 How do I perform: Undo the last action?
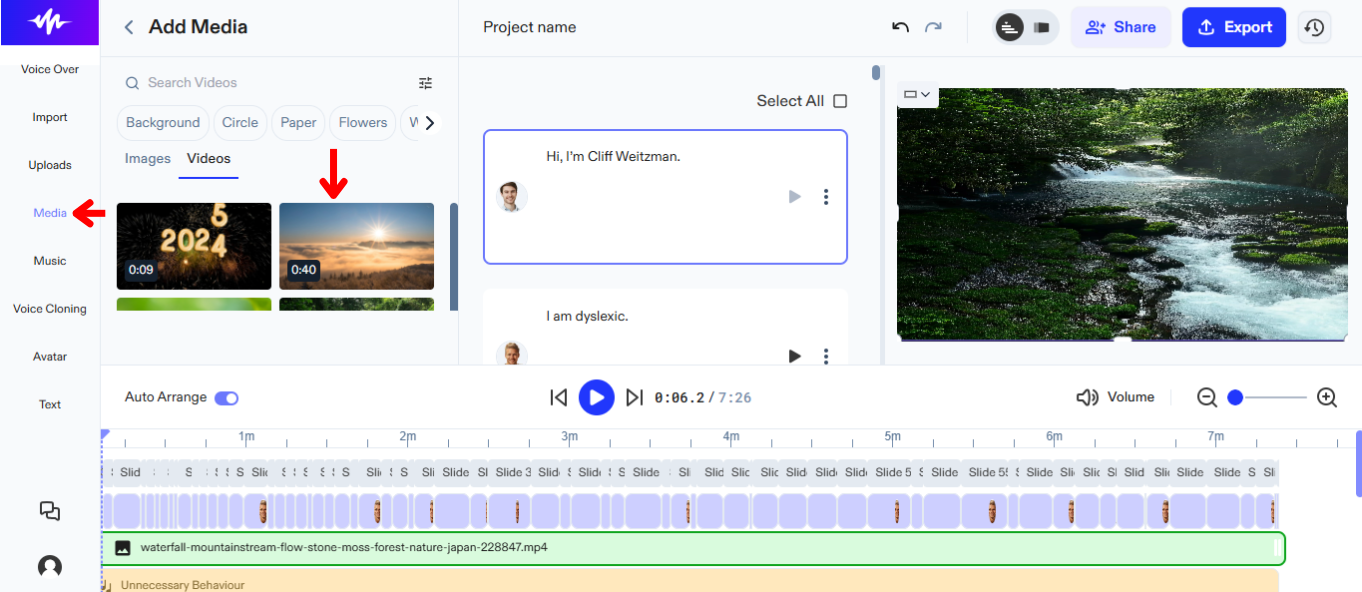pyautogui.click(x=899, y=27)
